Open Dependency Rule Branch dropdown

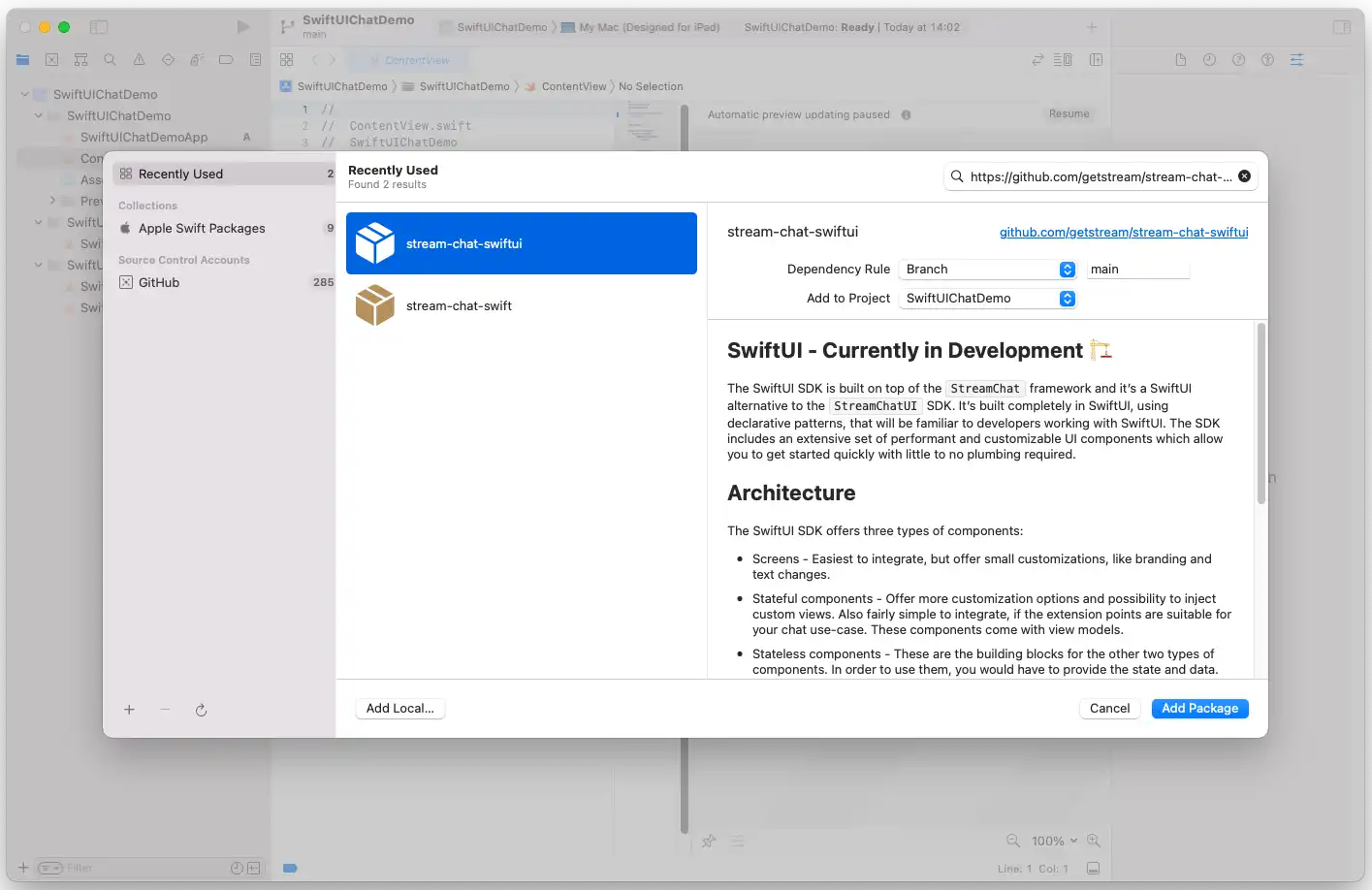[x=987, y=270]
